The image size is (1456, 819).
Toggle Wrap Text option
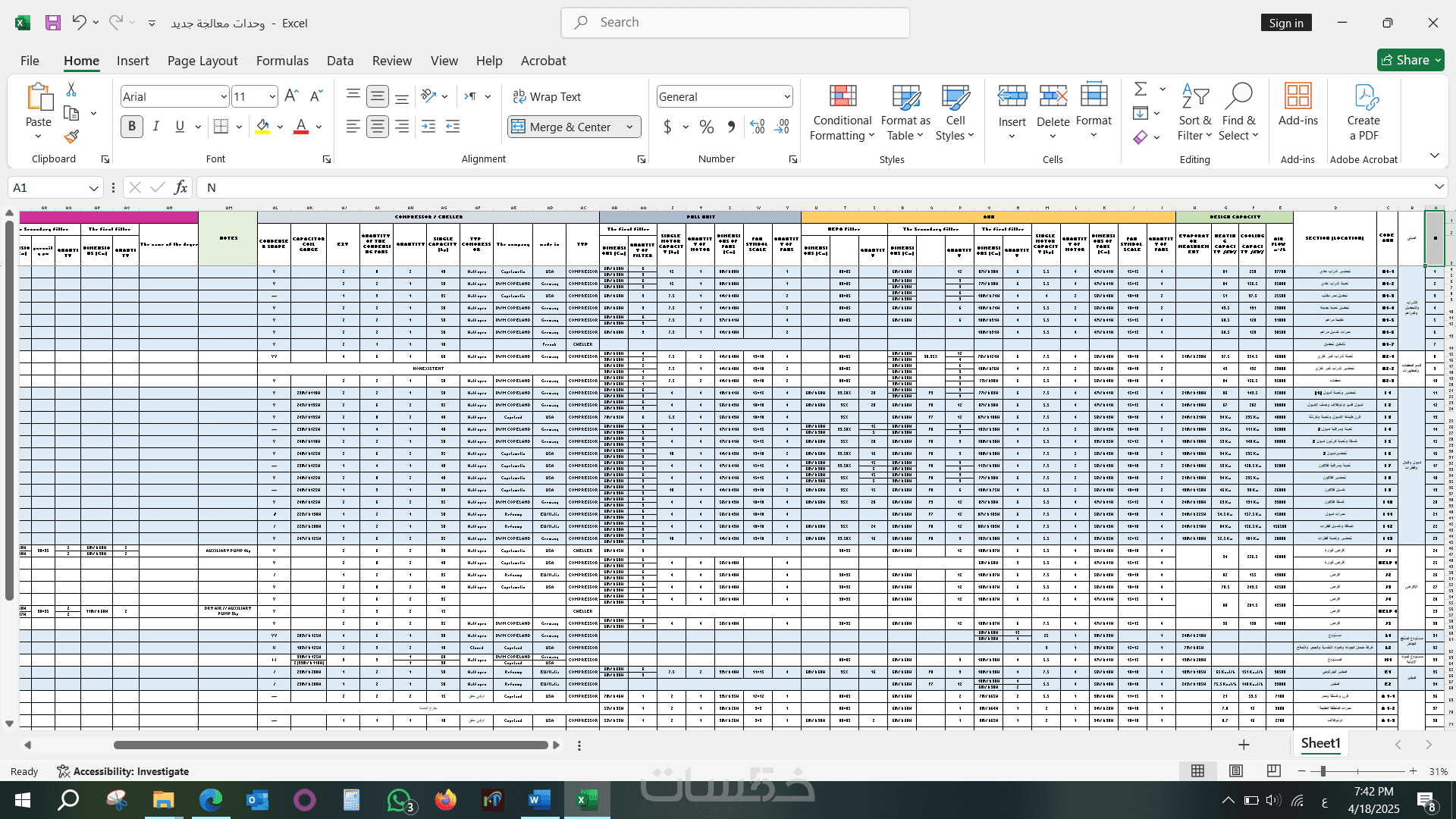pyautogui.click(x=547, y=96)
